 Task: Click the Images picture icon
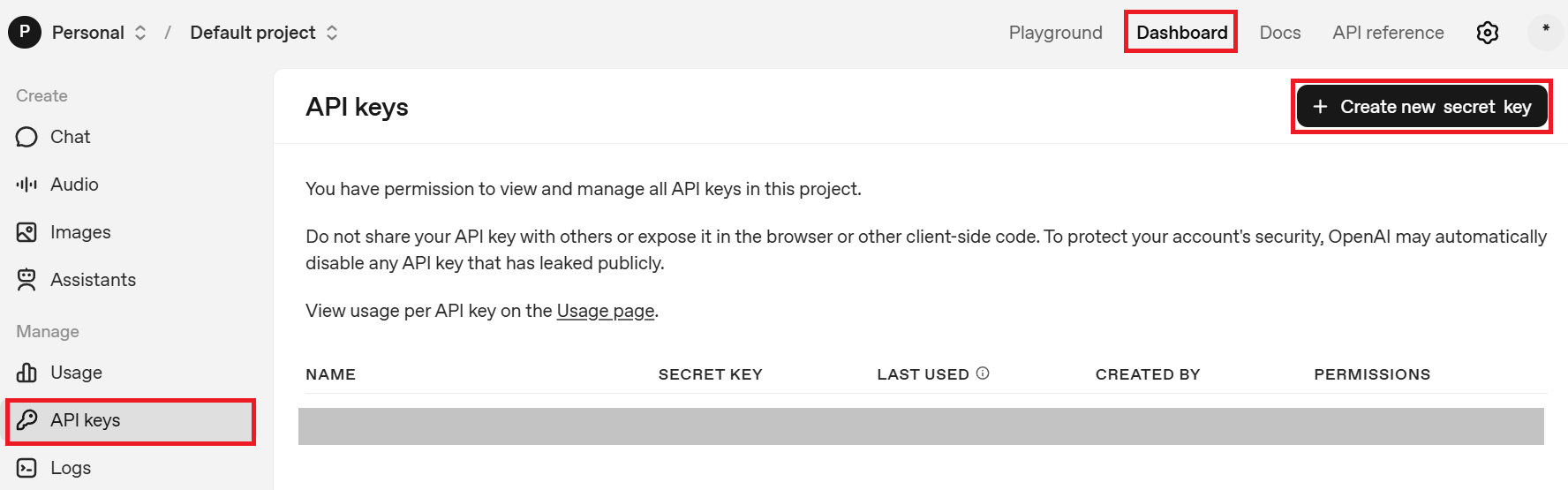[26, 232]
